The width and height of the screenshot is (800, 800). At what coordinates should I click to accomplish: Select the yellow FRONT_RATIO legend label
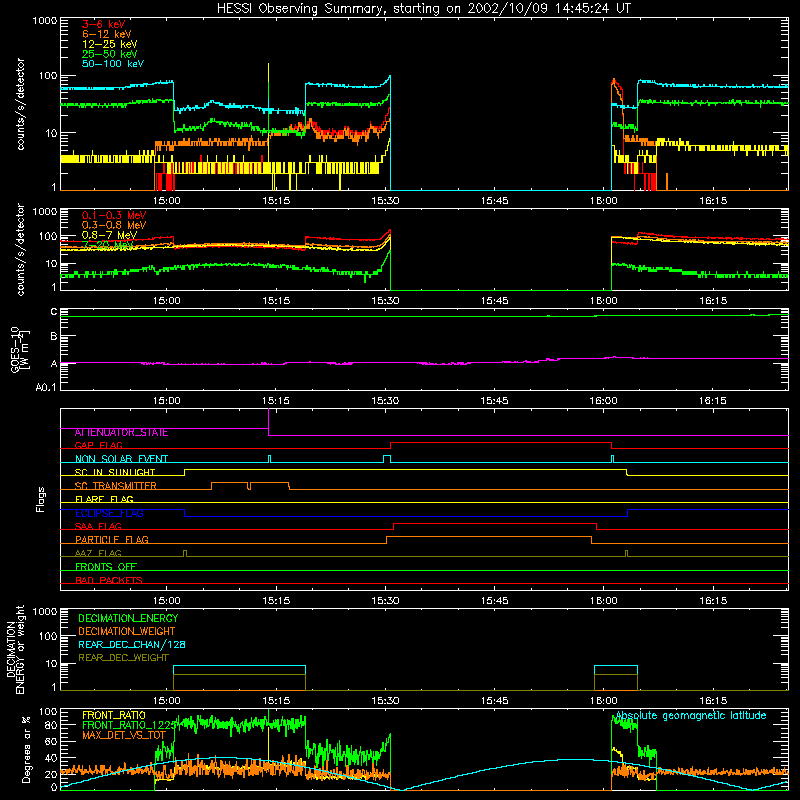[x=114, y=715]
